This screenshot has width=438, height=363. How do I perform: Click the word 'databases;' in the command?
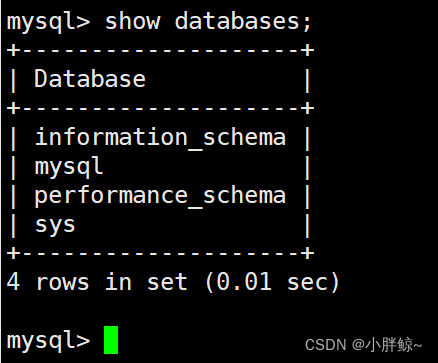point(243,22)
